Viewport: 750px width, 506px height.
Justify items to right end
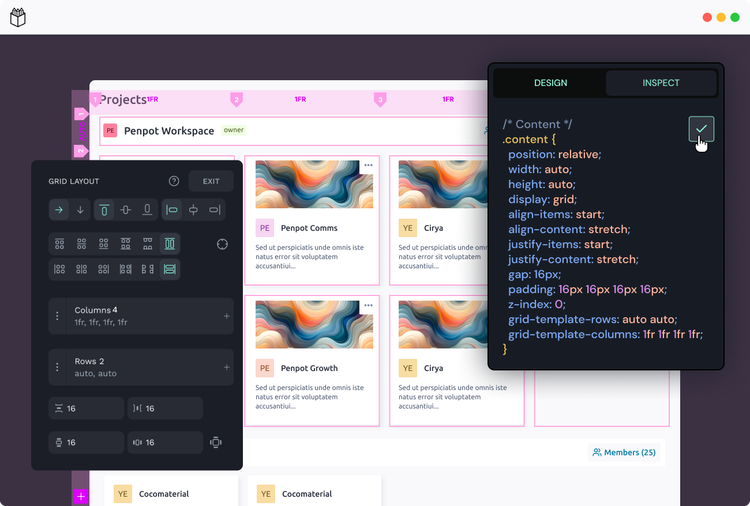[x=215, y=210]
